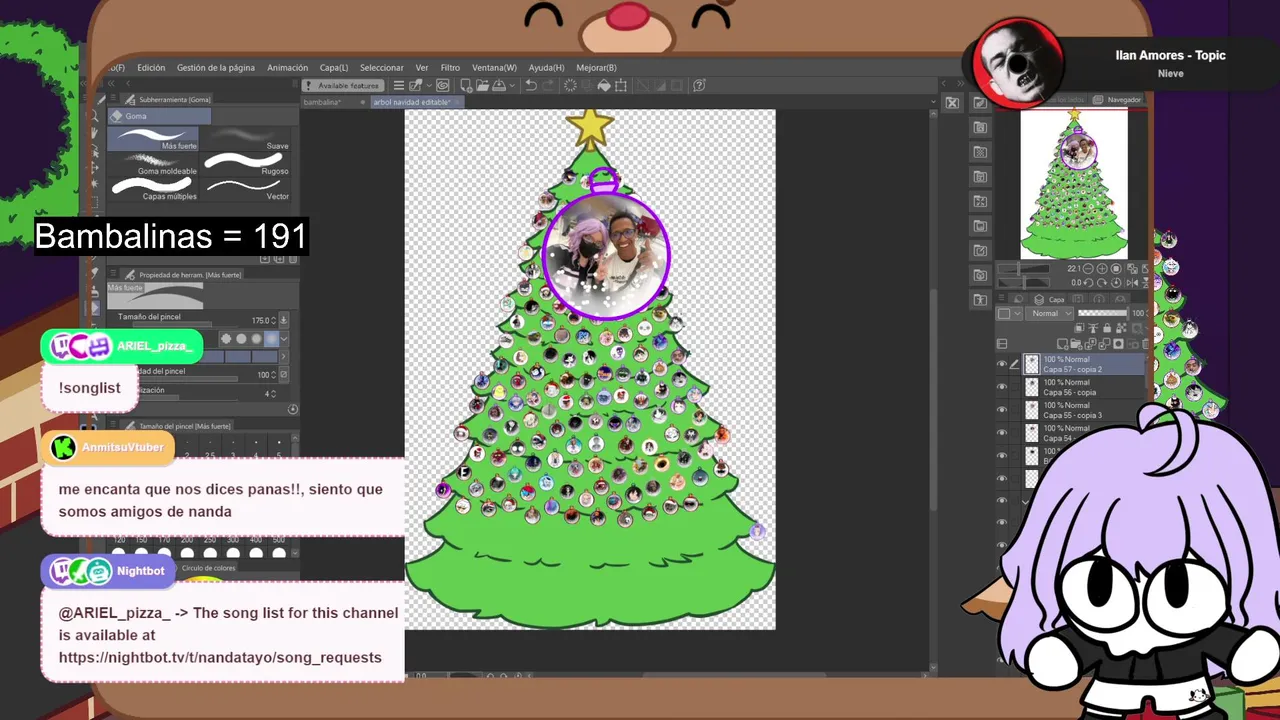
Task: Click the new raster layer icon
Action: tap(1062, 344)
